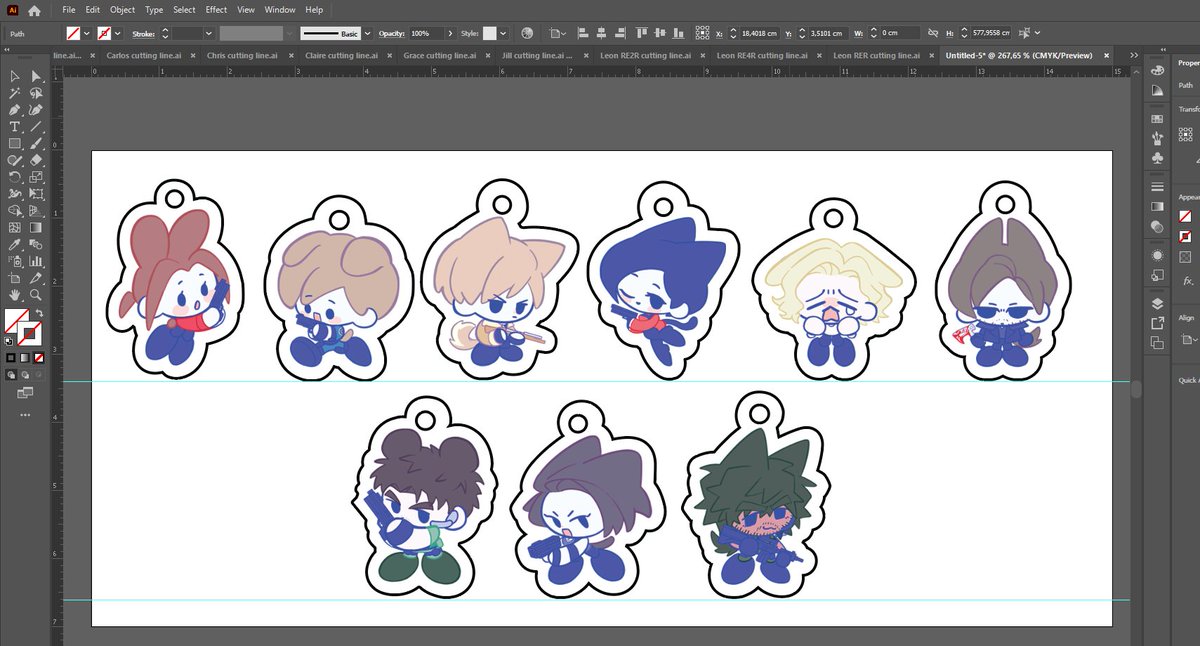Open the File menu
Screen dimensions: 1200x646
[69, 10]
